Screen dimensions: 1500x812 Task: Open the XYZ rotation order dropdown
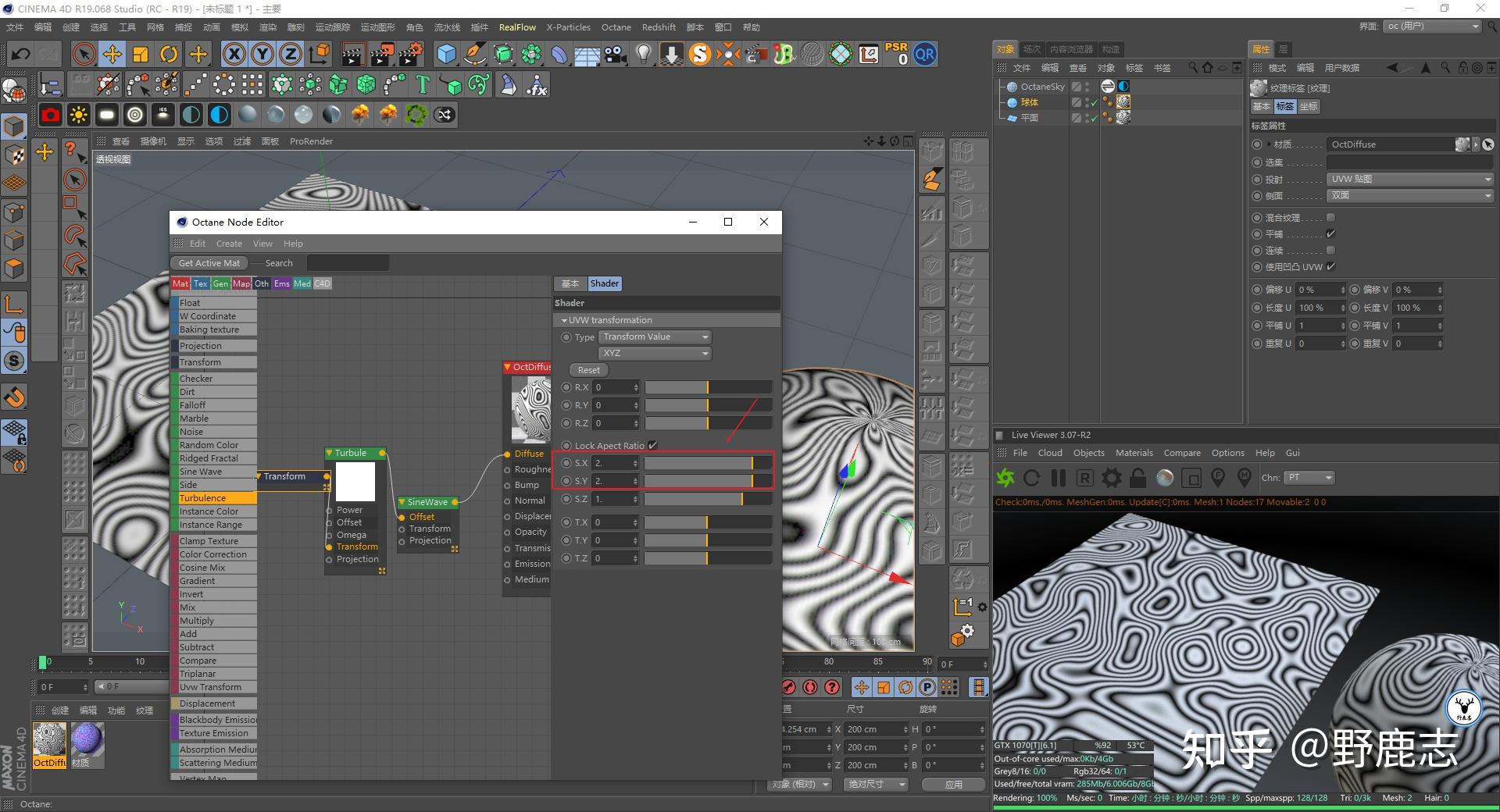[x=655, y=354]
